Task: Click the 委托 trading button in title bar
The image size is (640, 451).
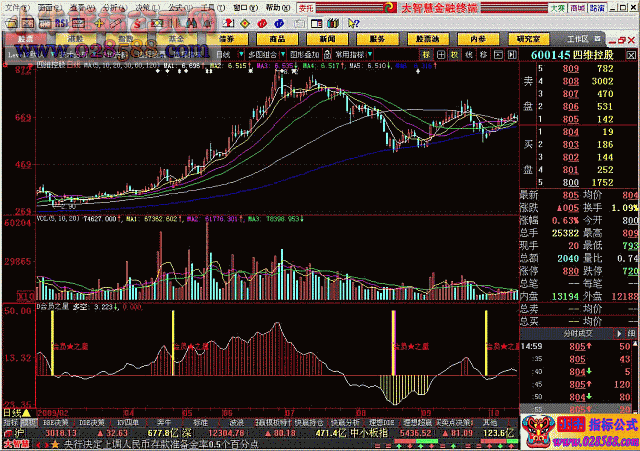Action: point(309,7)
